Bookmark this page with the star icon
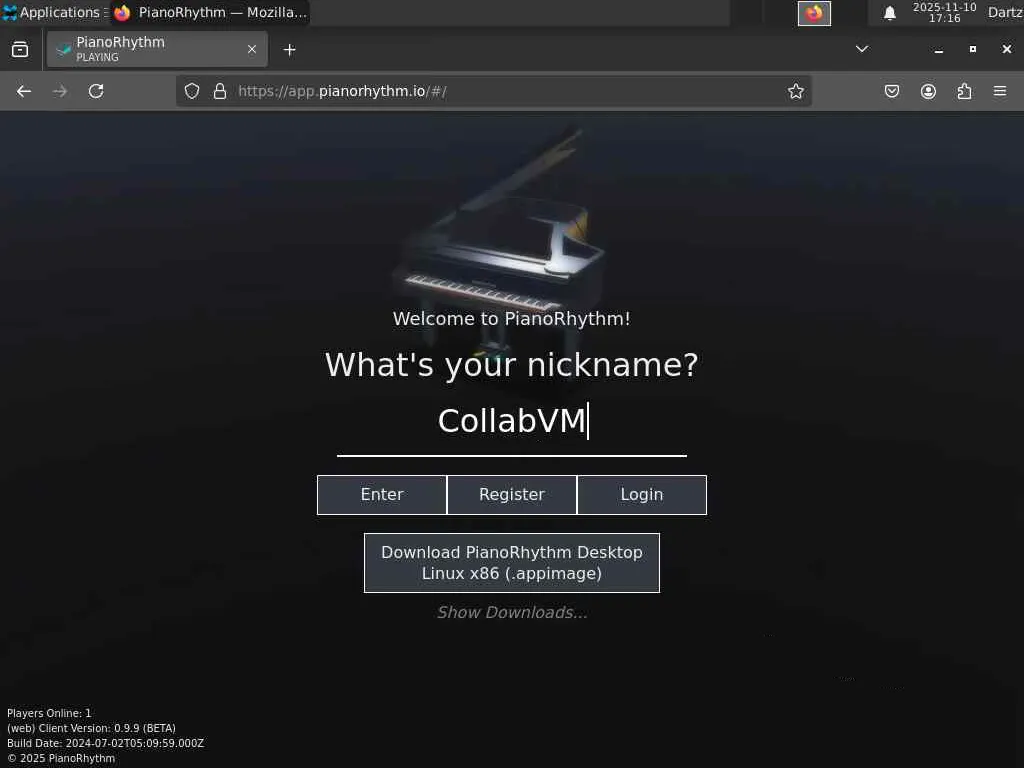 coord(795,91)
